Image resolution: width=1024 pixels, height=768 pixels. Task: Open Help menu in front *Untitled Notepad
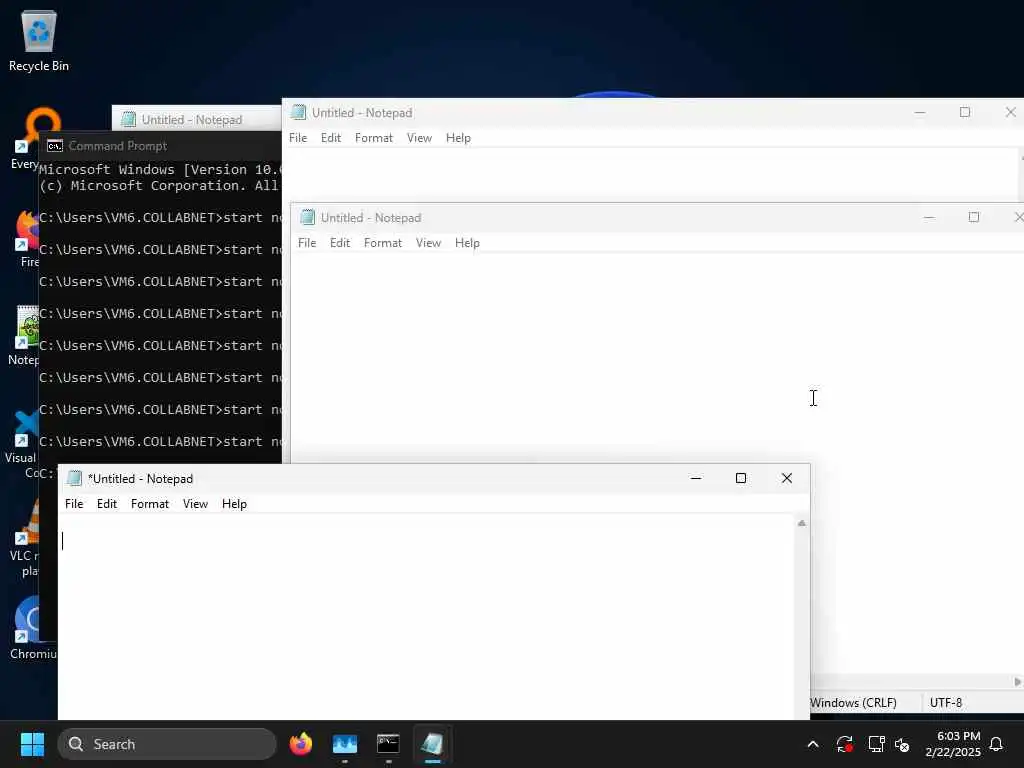(x=234, y=504)
